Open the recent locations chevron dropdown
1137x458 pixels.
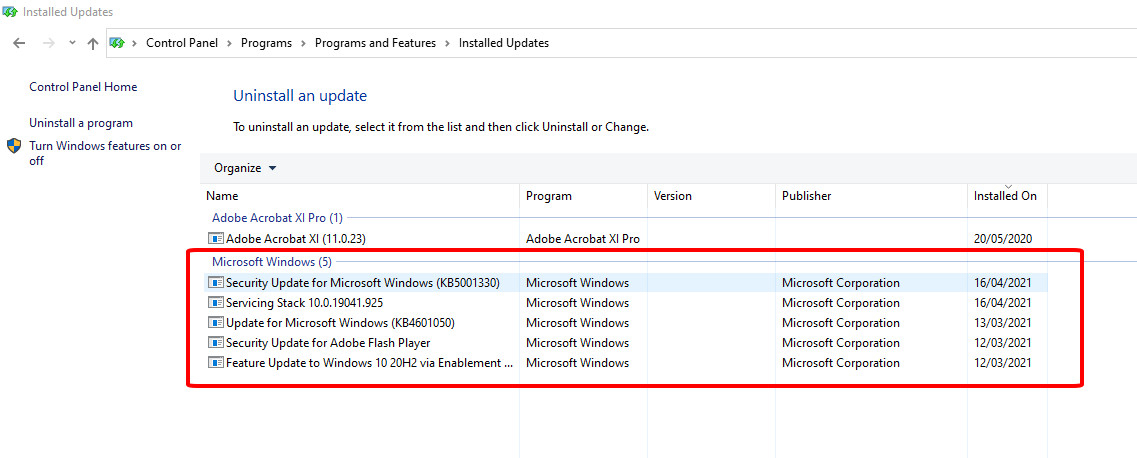(72, 43)
